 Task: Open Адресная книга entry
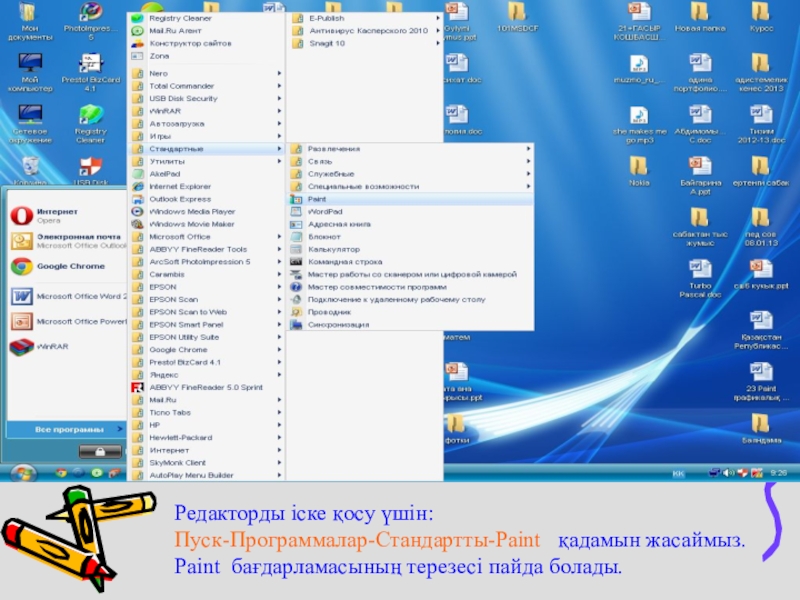(410, 224)
